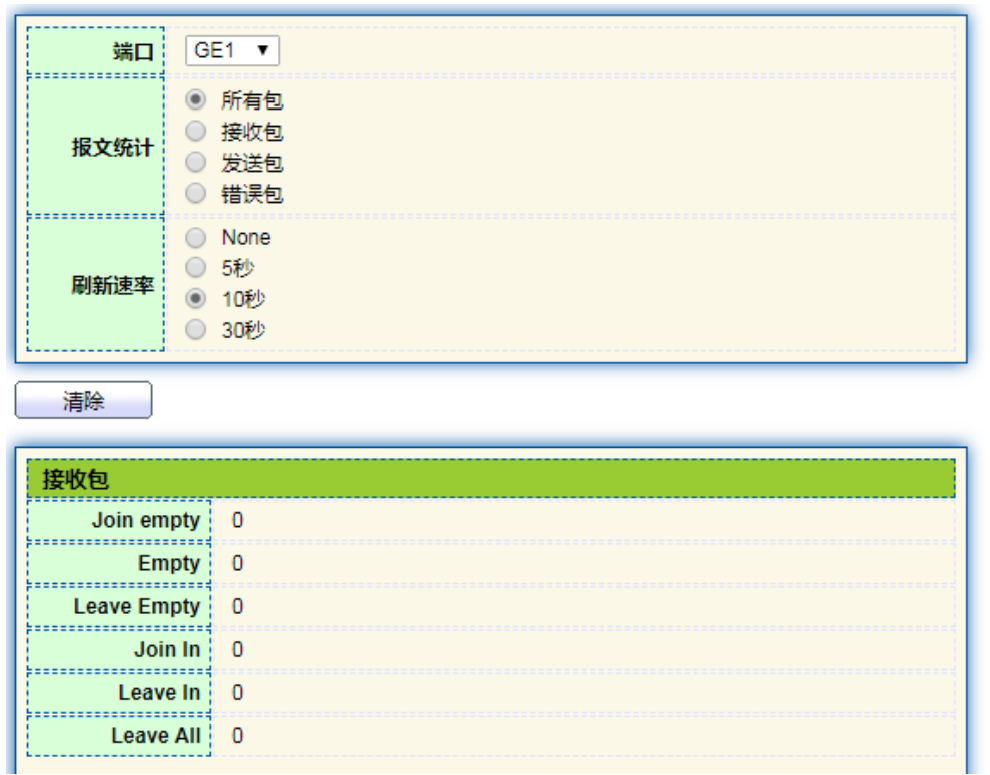Choose the 10秒 refresh rate option
The height and width of the screenshot is (775, 990).
click(197, 299)
